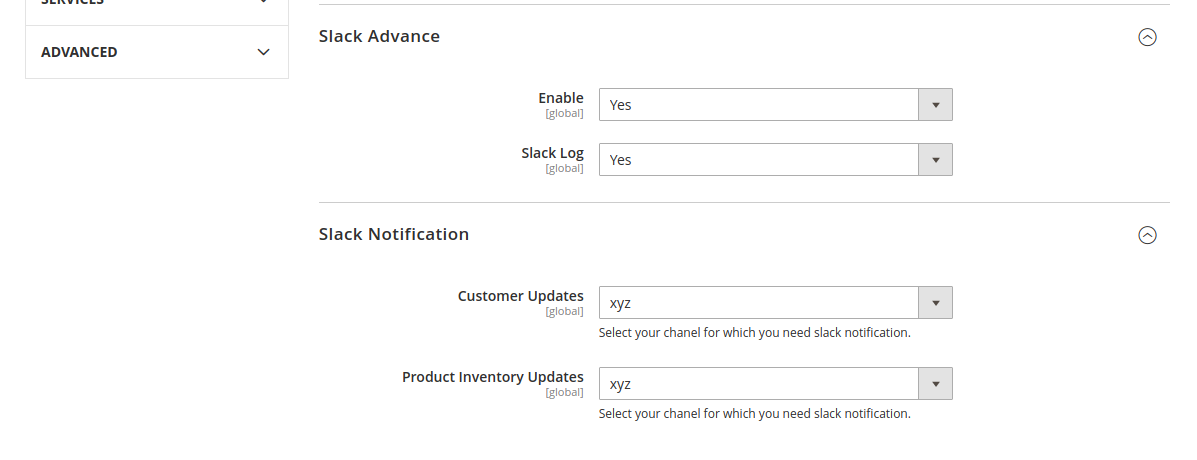Click the arrow button on the Slack Log dropdown
Screen dimensions: 1197x460
[935, 159]
